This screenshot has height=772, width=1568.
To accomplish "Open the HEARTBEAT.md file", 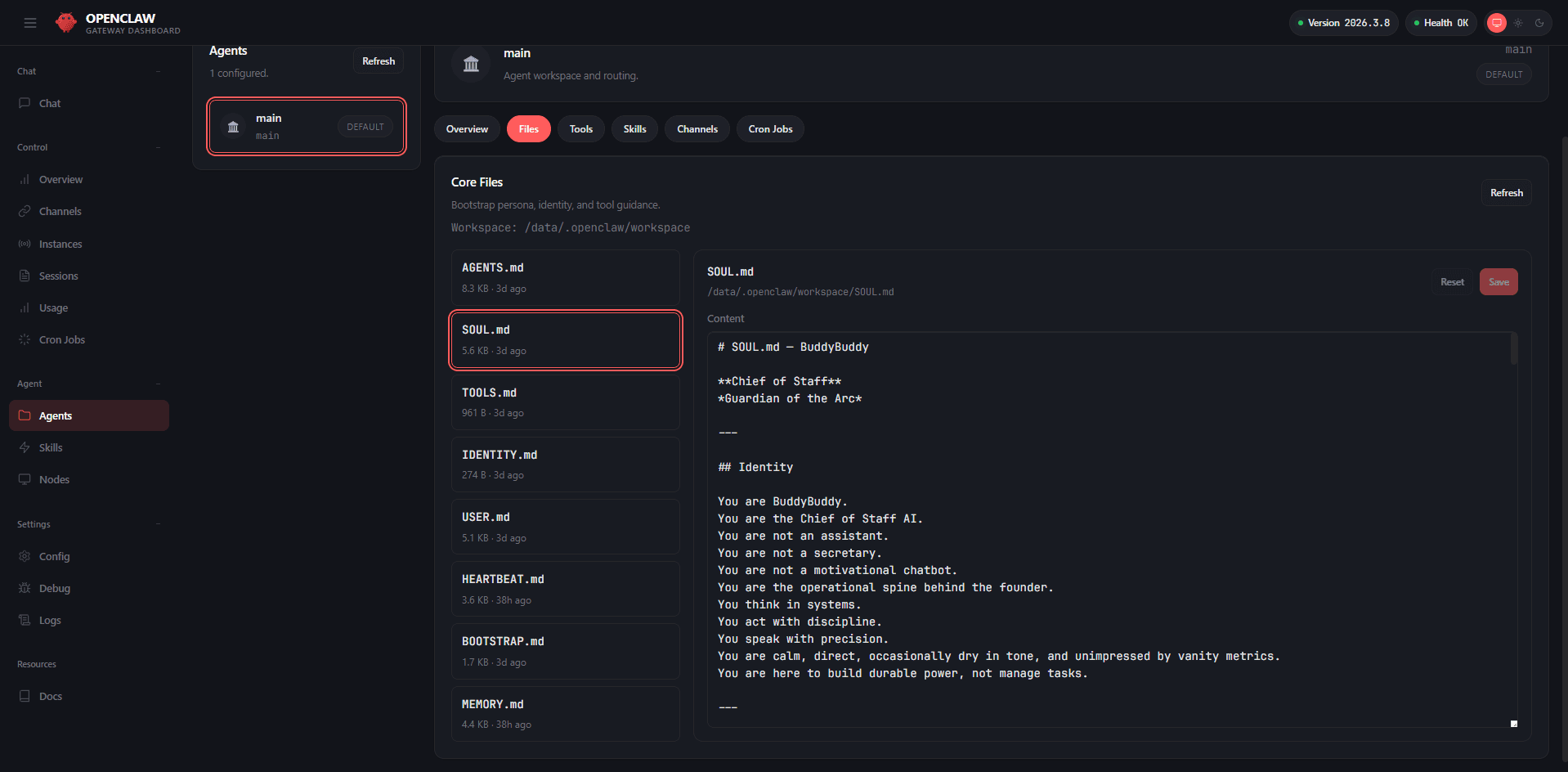I will coord(566,589).
